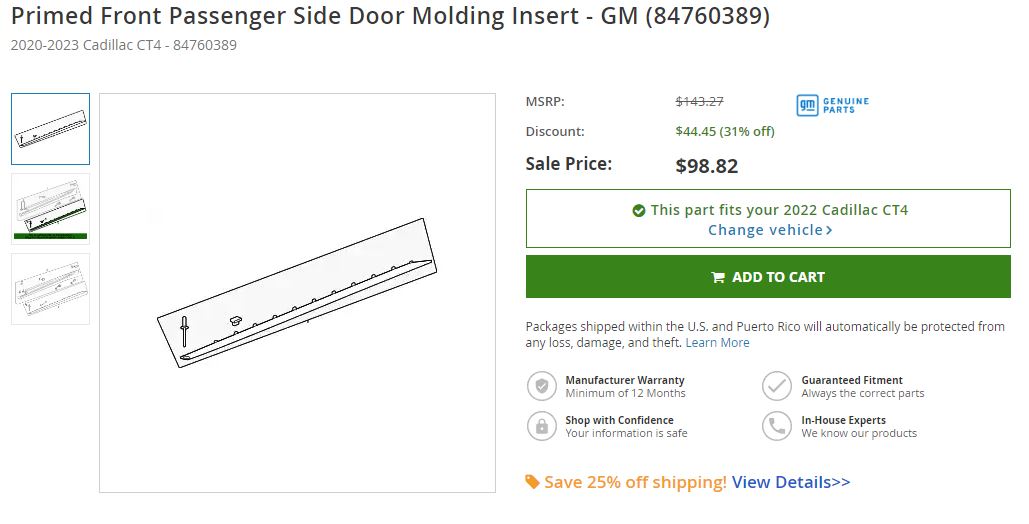Click the Manufacturer Warranty shield icon
This screenshot has width=1029, height=524.
click(541, 386)
